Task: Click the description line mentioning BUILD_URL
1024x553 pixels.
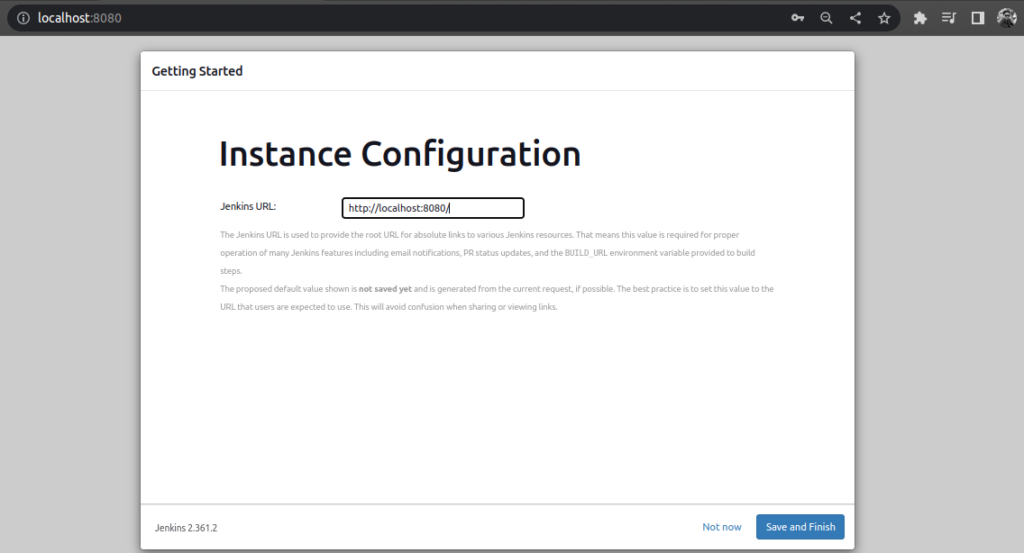Action: pos(487,253)
